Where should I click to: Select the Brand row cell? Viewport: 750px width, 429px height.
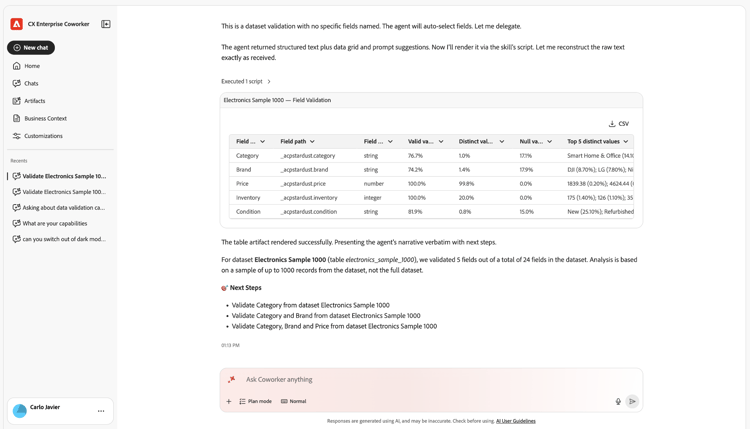[x=243, y=169]
